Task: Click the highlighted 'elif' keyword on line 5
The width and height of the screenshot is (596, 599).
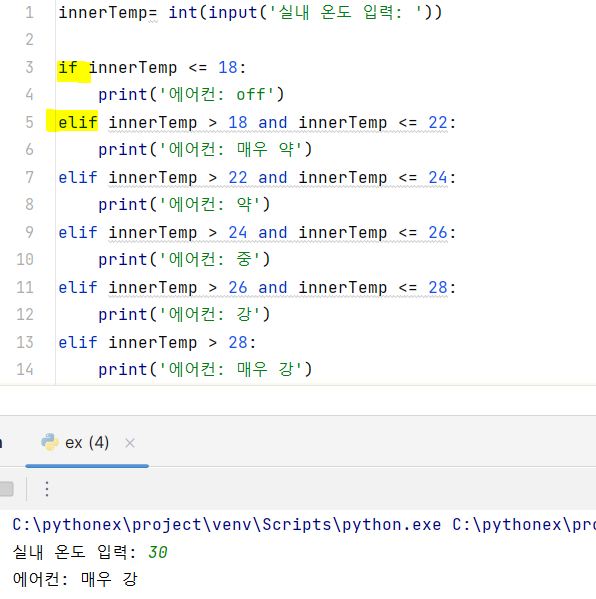Action: tap(78, 123)
